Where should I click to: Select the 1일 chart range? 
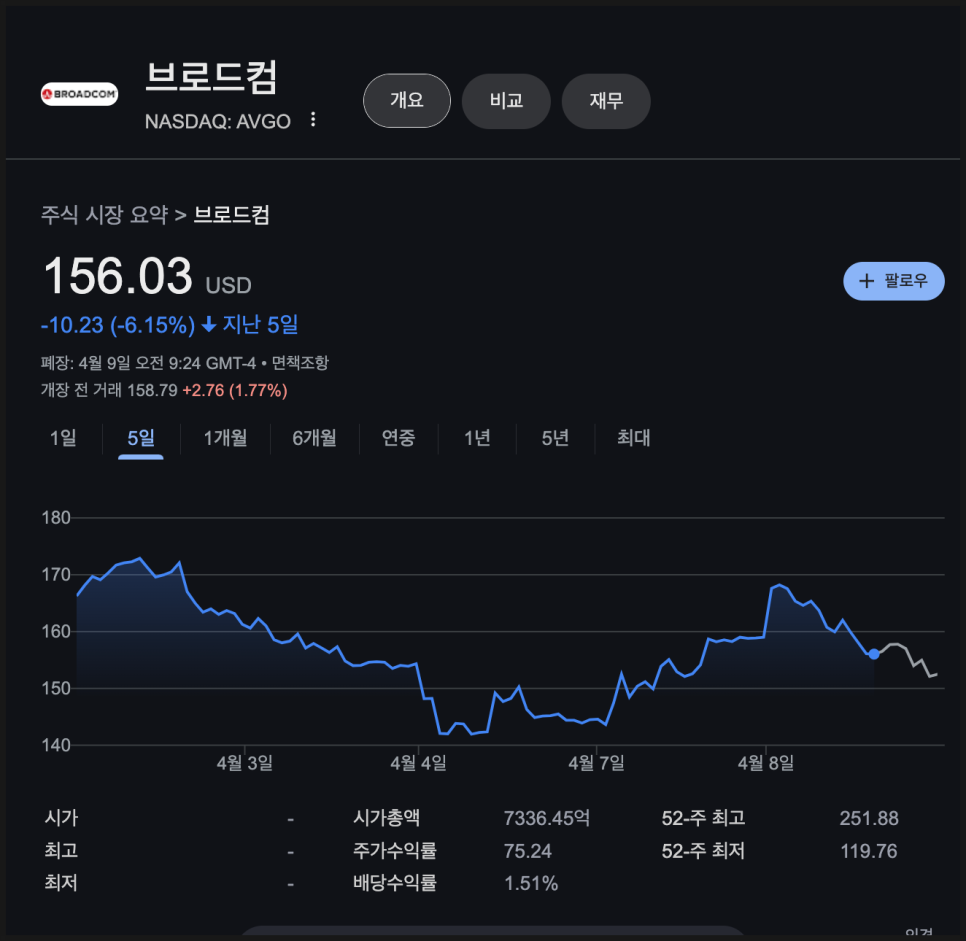click(63, 438)
